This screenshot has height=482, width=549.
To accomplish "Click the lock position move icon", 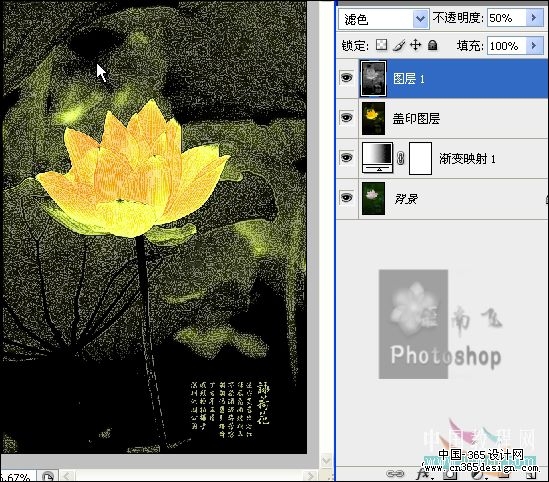I will pos(416,45).
